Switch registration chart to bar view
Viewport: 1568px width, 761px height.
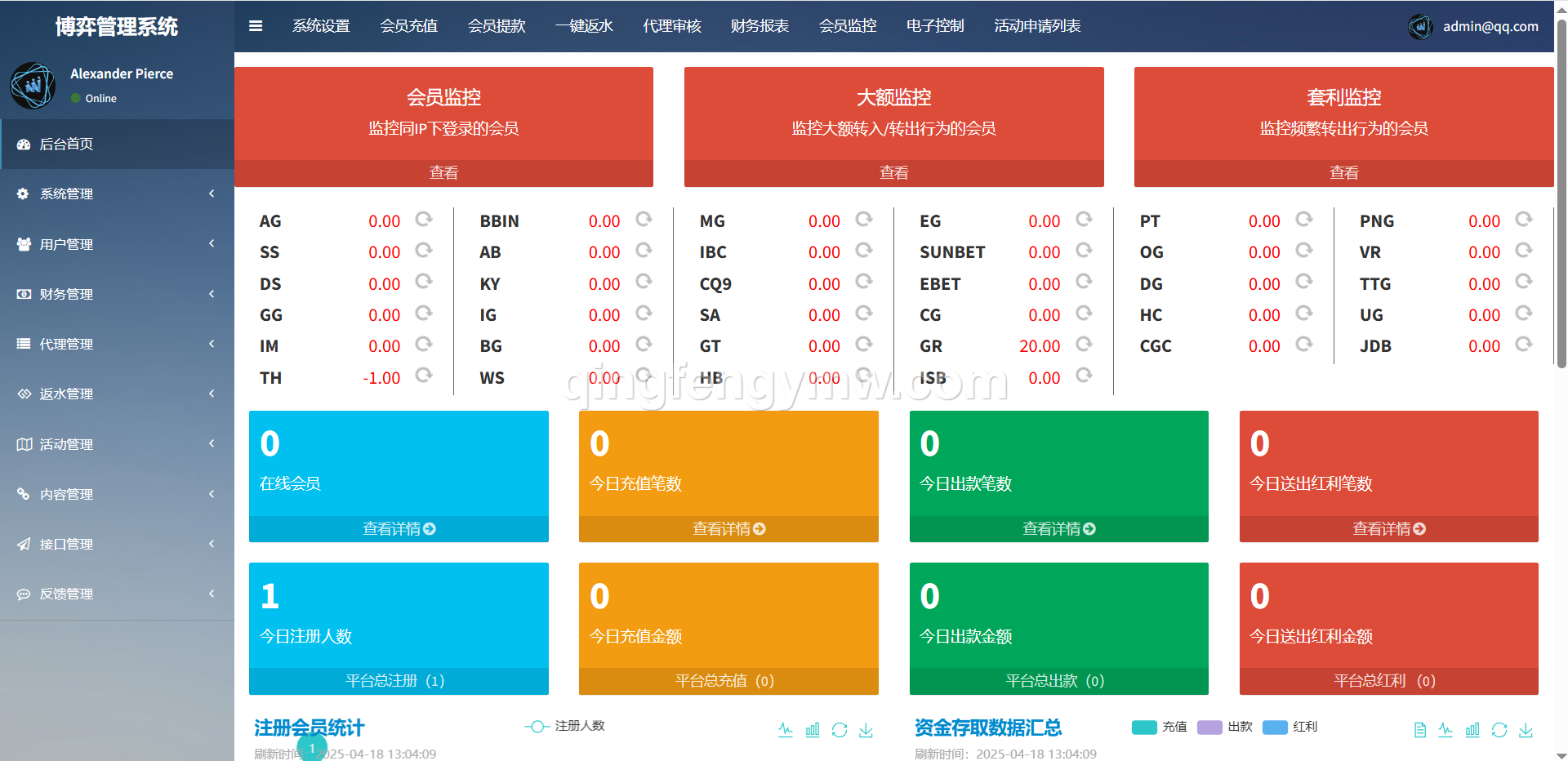[x=813, y=730]
